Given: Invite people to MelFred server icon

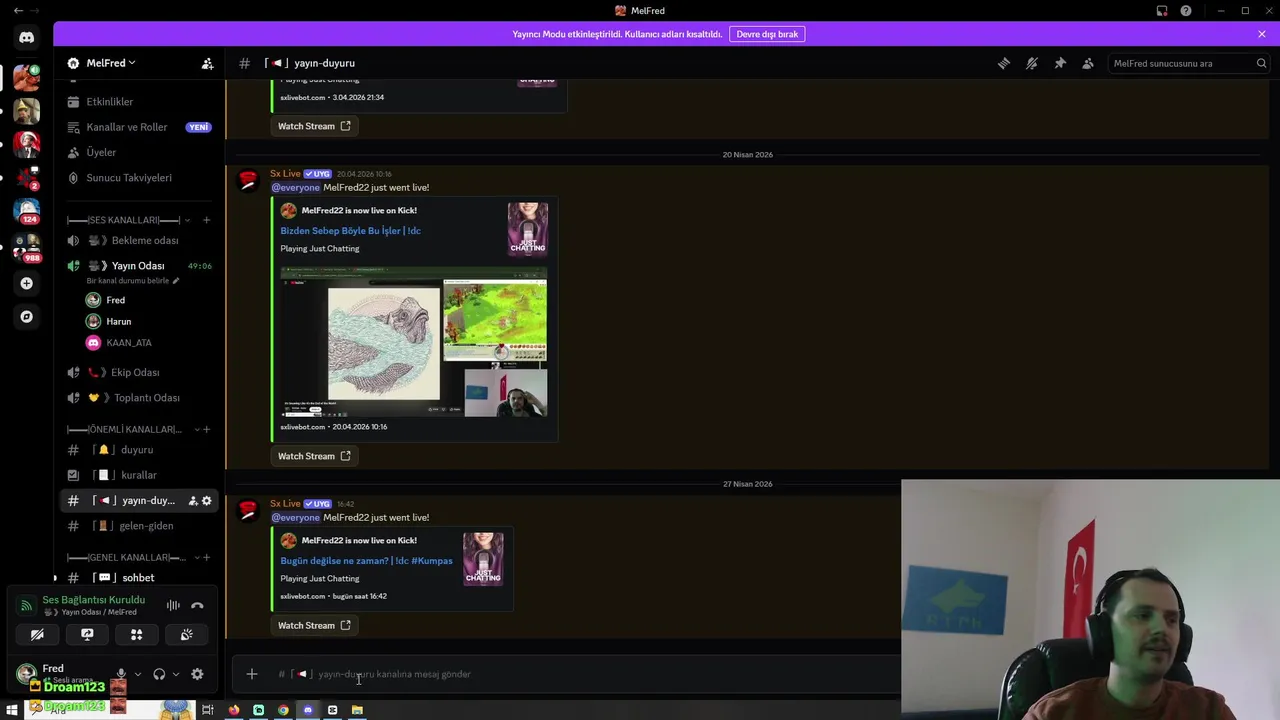Looking at the screenshot, I should pos(207,63).
